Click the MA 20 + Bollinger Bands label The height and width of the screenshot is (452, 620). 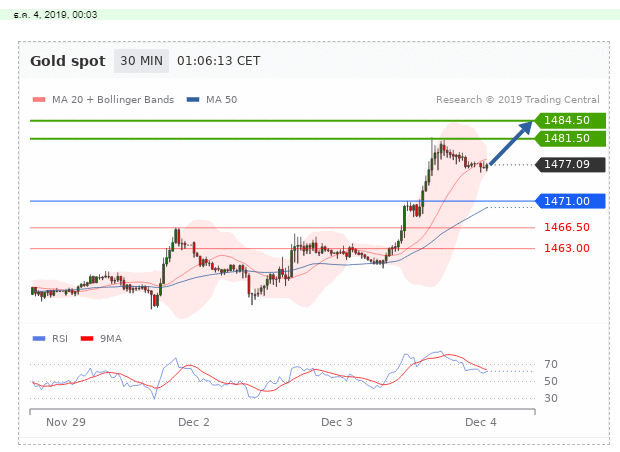113,100
